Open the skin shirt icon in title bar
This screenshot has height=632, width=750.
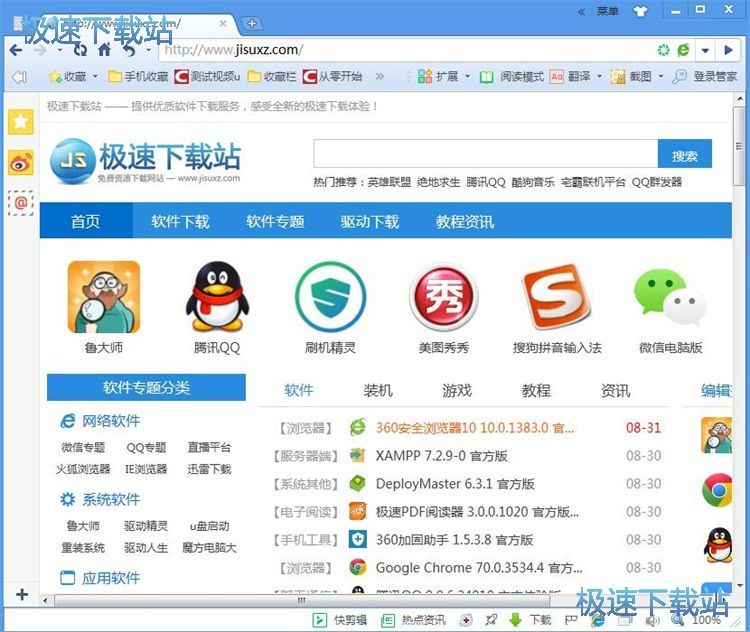point(640,11)
